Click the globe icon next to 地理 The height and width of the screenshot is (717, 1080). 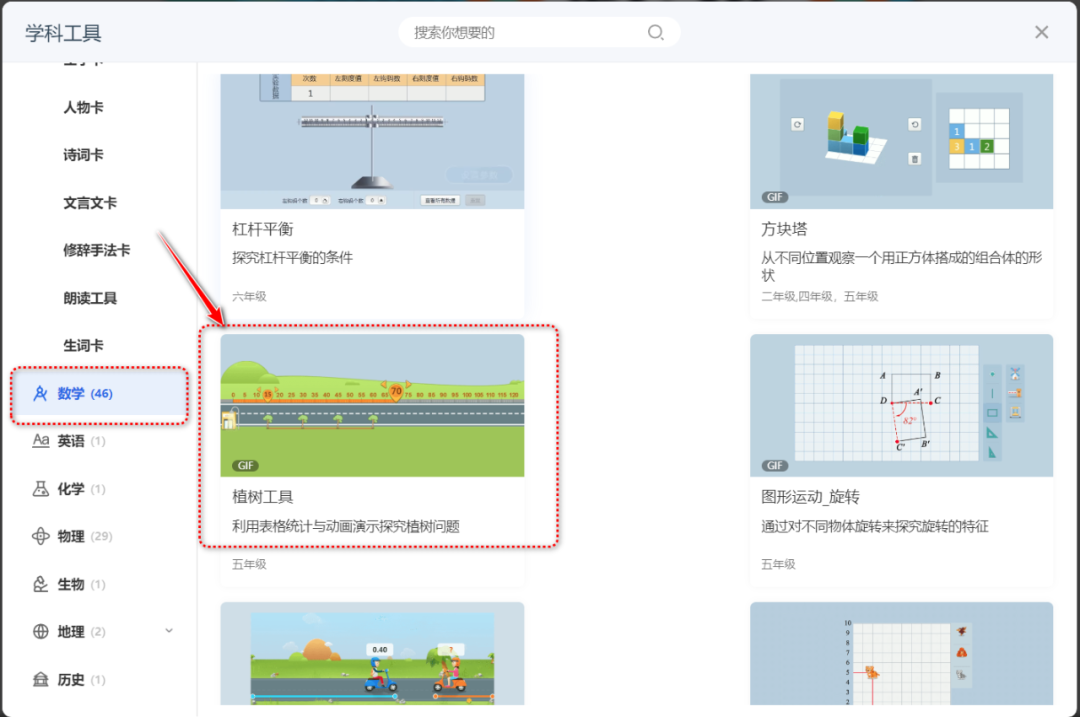pyautogui.click(x=42, y=631)
